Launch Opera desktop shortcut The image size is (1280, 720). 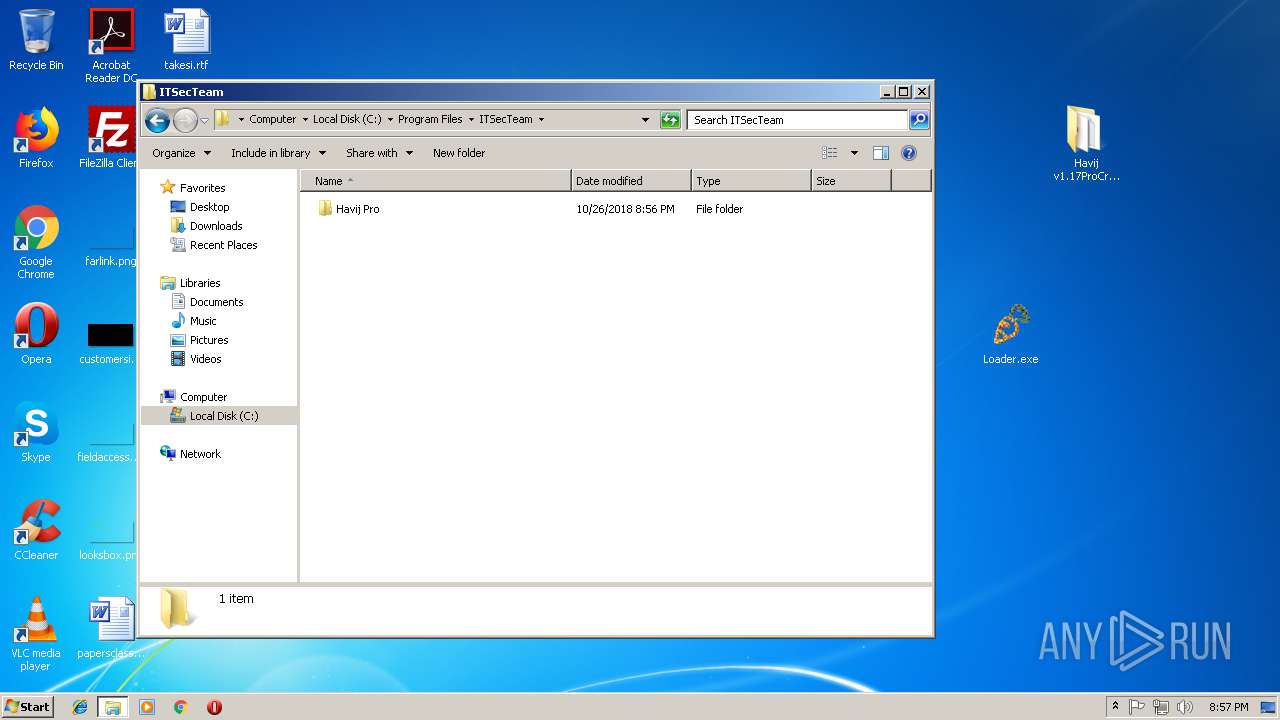pyautogui.click(x=36, y=334)
